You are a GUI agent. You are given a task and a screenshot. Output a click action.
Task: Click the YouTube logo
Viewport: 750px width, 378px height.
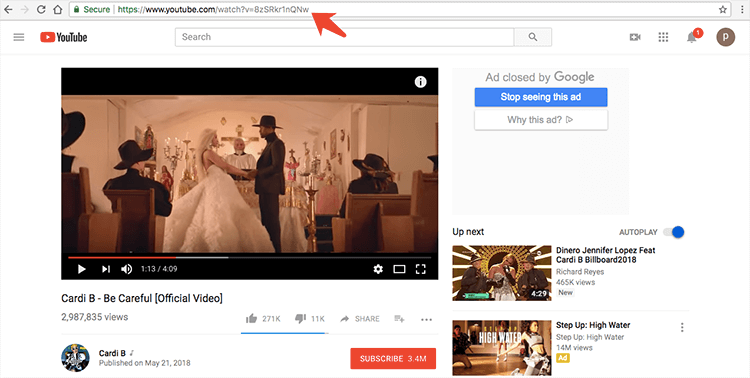click(x=64, y=37)
